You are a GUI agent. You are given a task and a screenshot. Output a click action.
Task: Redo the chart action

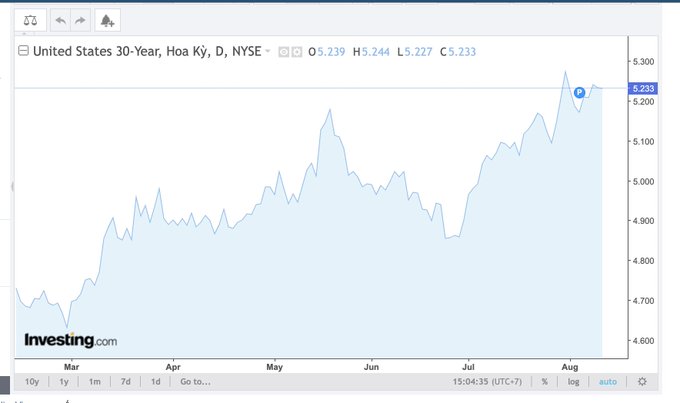(x=80, y=20)
